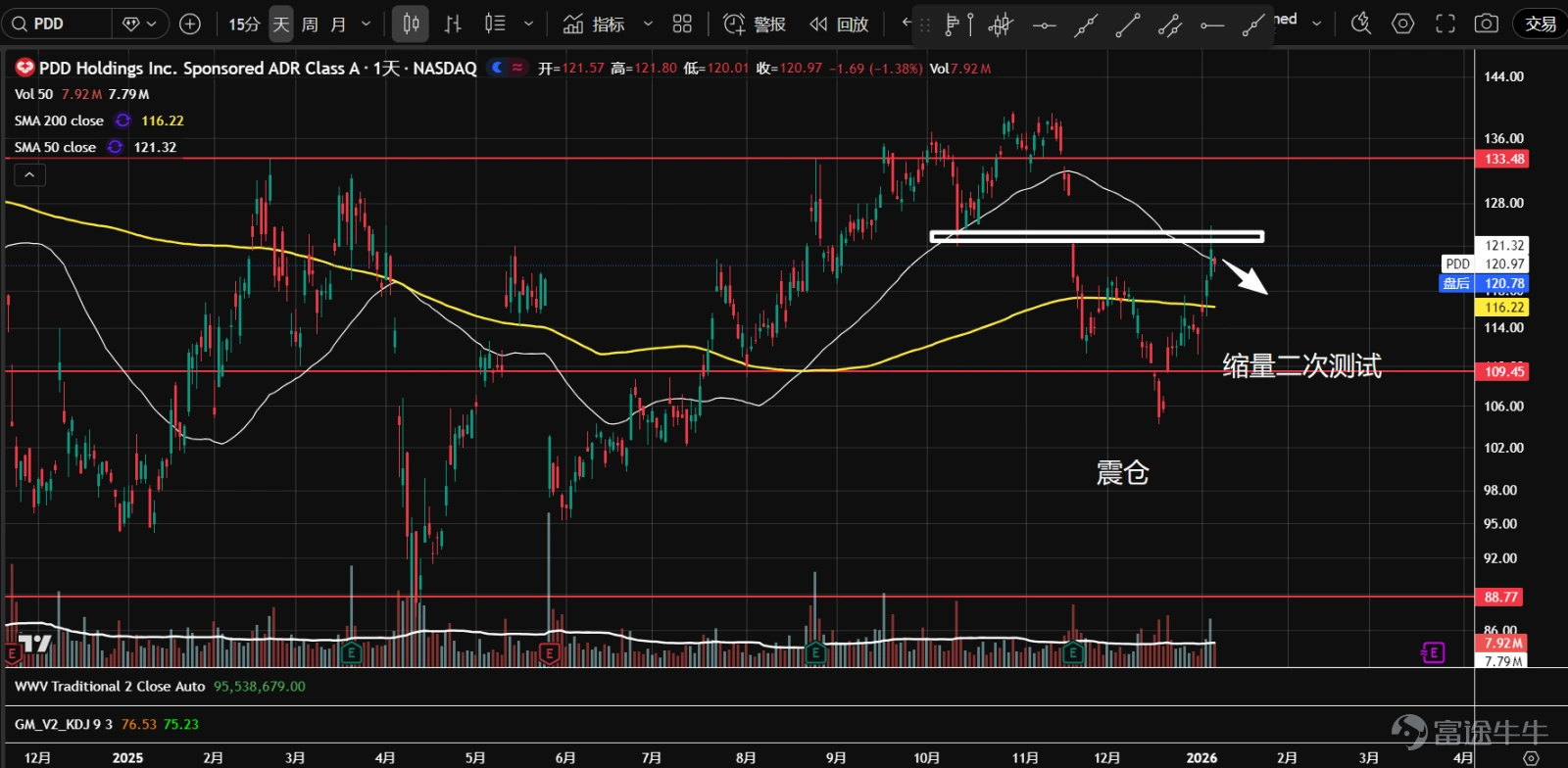Select candlestick chart style
This screenshot has width=1568, height=768.
(411, 24)
